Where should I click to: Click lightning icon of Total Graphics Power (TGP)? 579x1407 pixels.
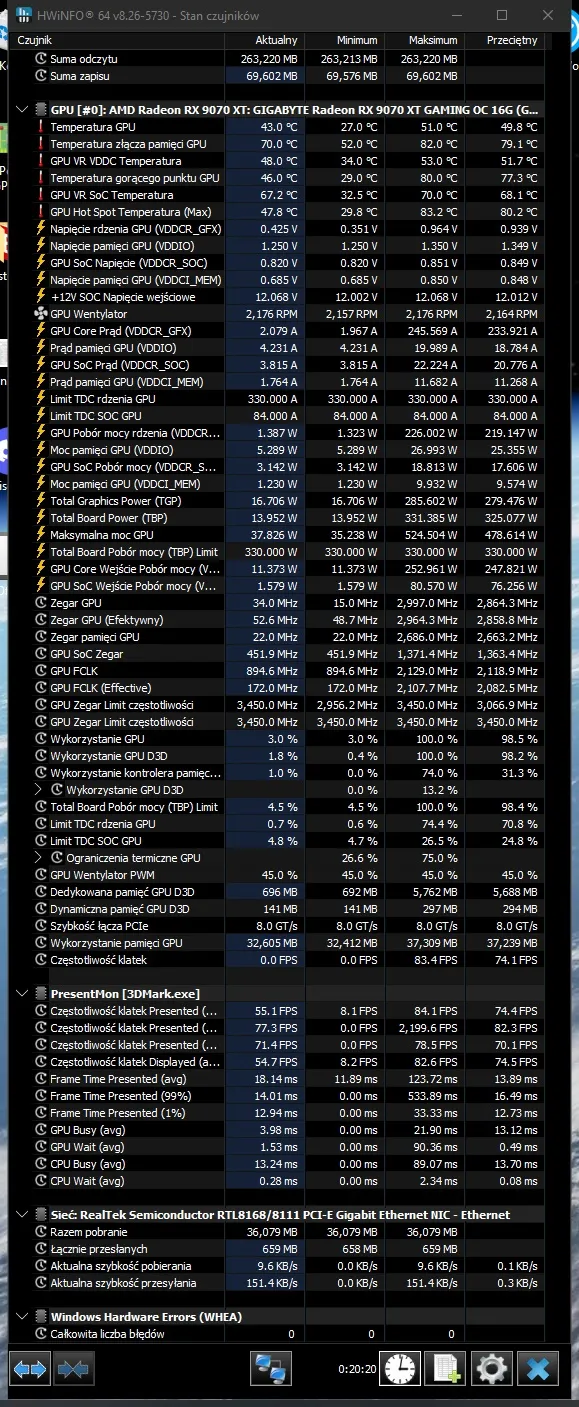pos(41,501)
